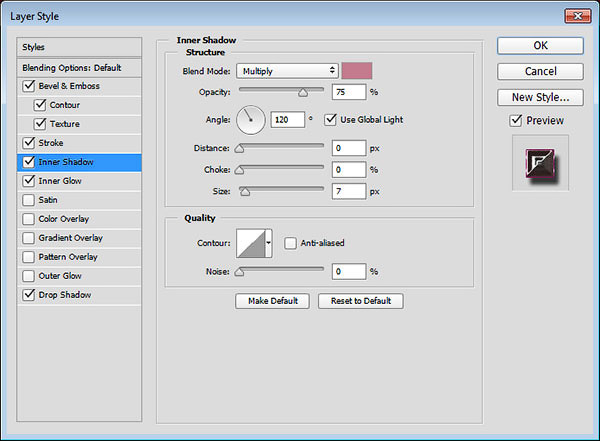Uncheck the Inner Shadow checkbox
This screenshot has height=441, width=600.
pyautogui.click(x=29, y=162)
